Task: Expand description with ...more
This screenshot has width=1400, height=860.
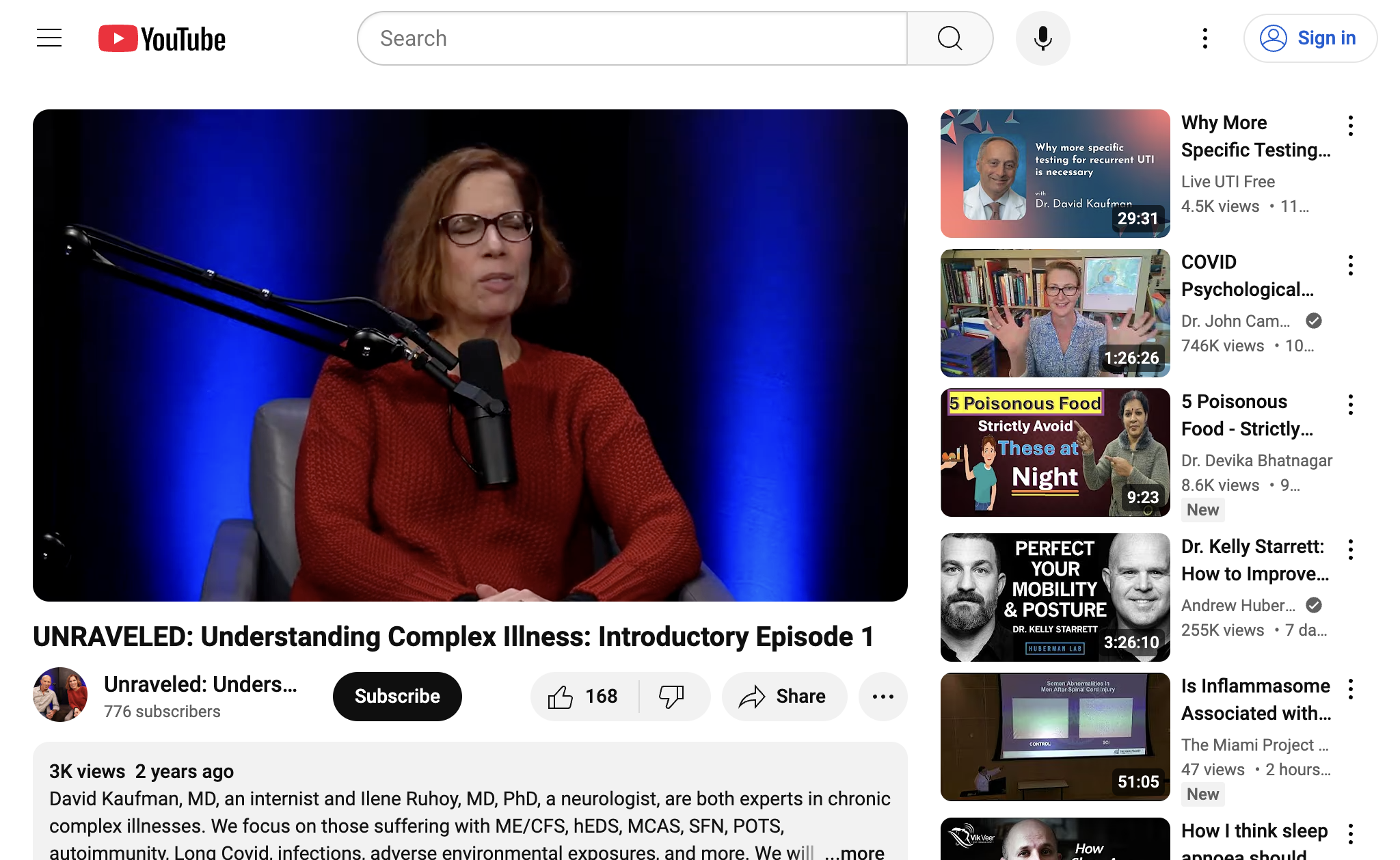Action: click(x=854, y=852)
